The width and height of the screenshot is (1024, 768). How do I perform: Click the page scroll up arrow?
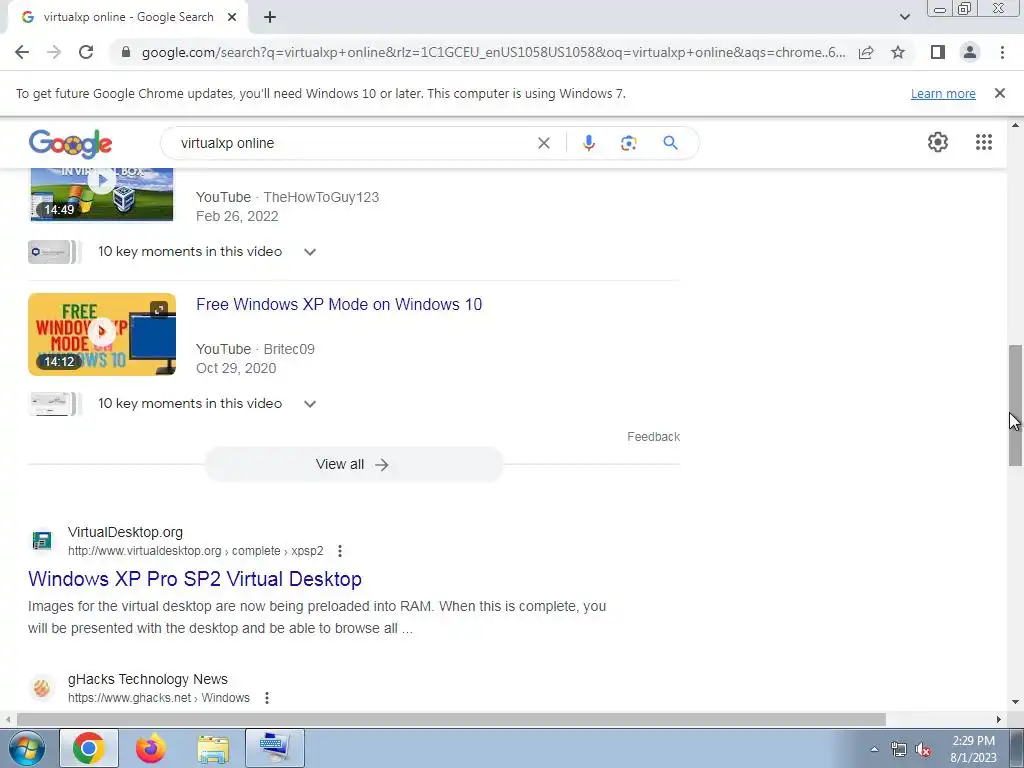coord(1015,125)
